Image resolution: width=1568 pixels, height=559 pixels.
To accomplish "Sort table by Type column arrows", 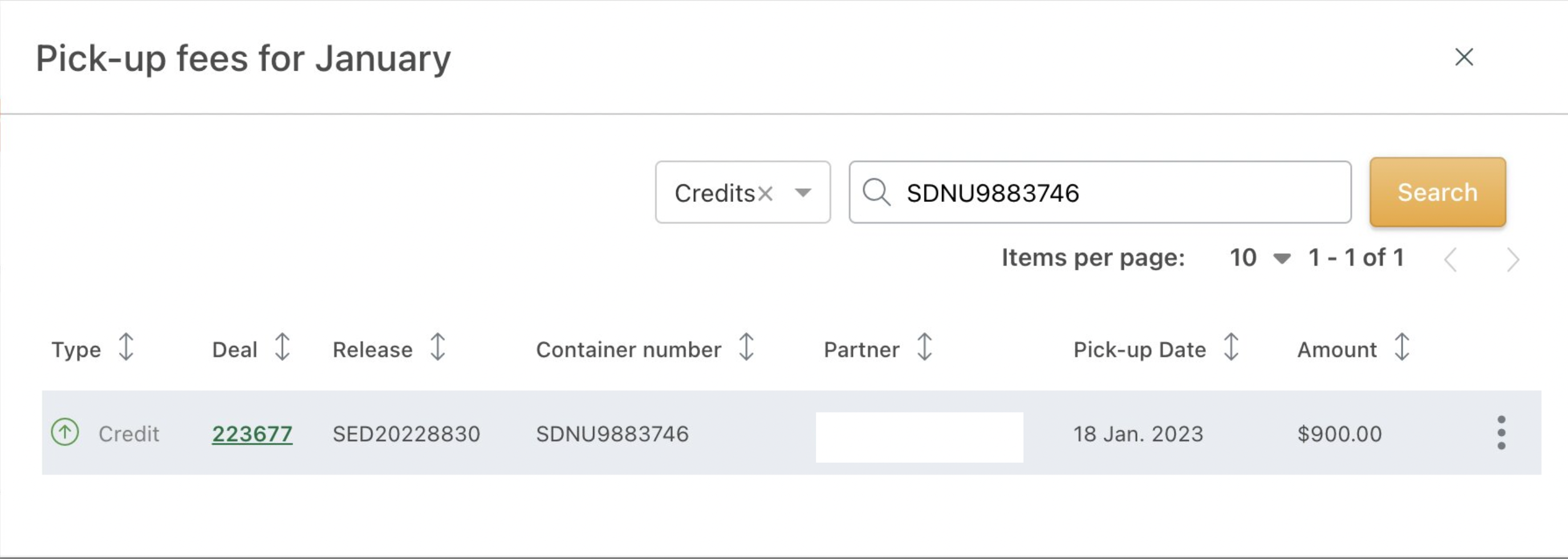I will coord(126,347).
